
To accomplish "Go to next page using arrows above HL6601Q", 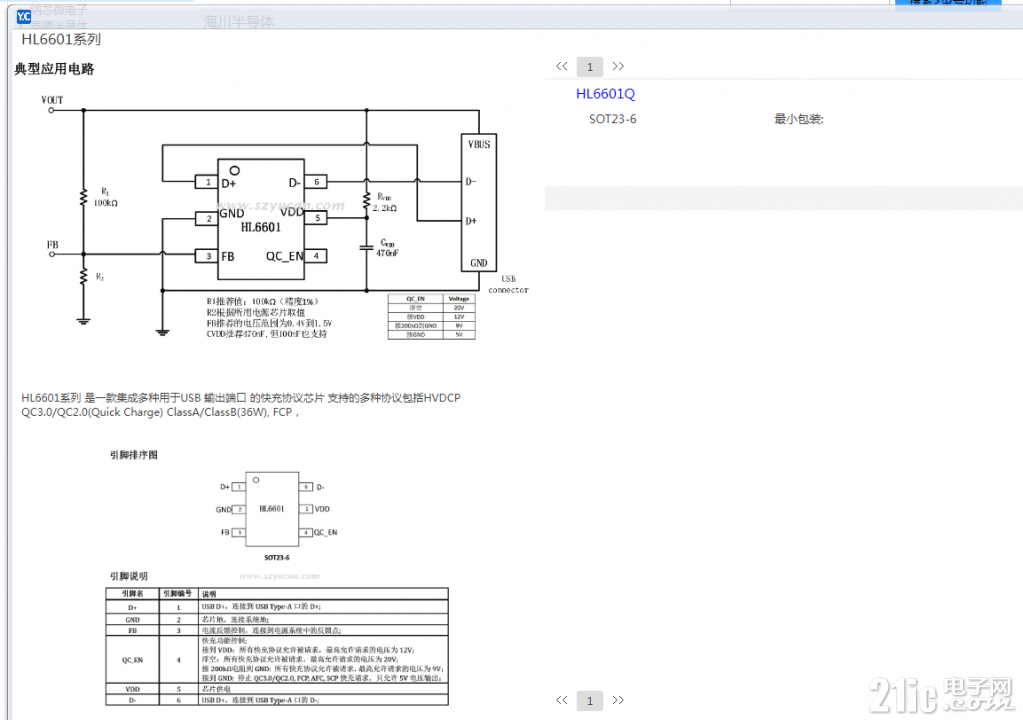I will point(618,66).
